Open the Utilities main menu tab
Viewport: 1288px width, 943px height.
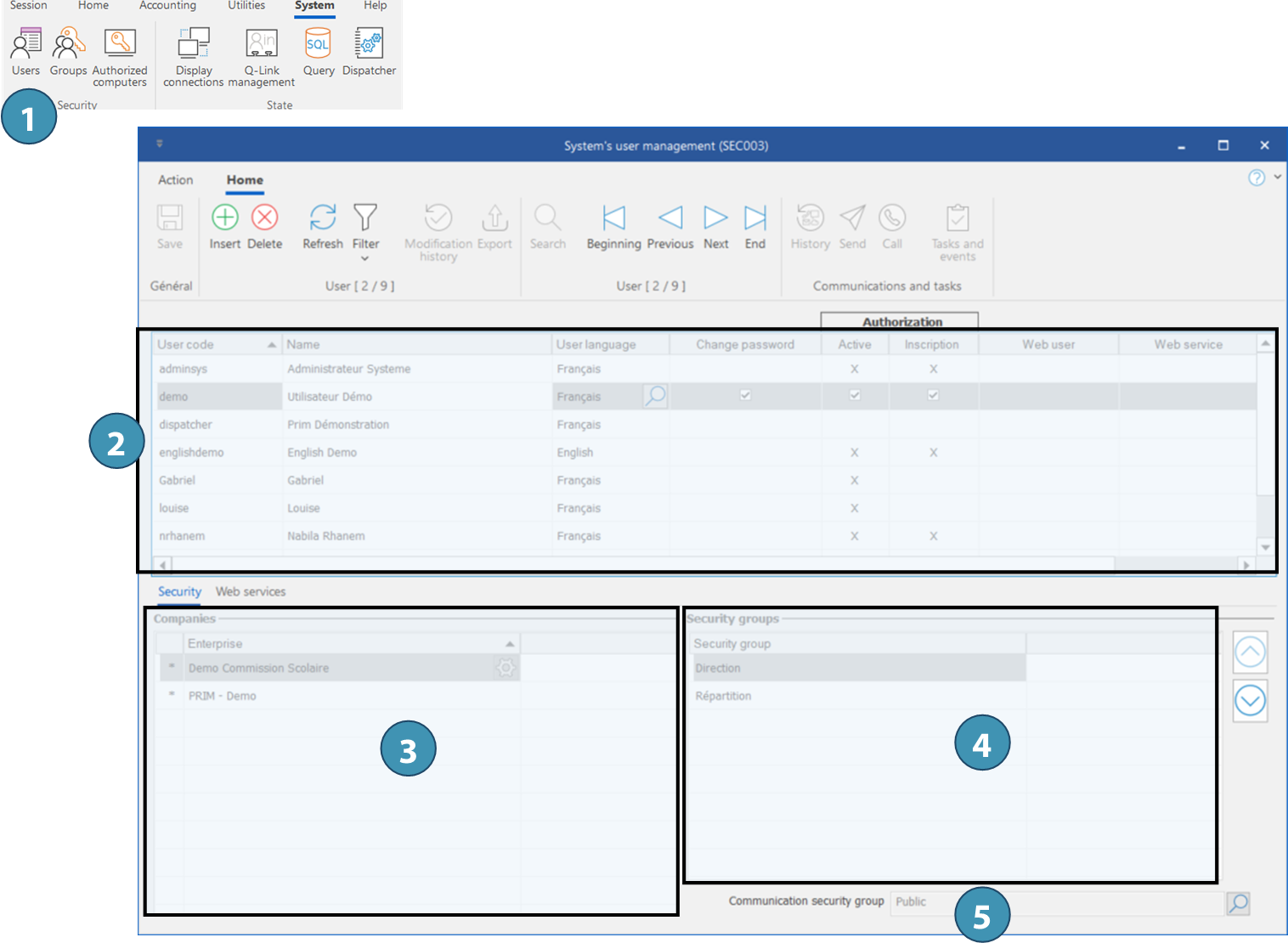246,6
